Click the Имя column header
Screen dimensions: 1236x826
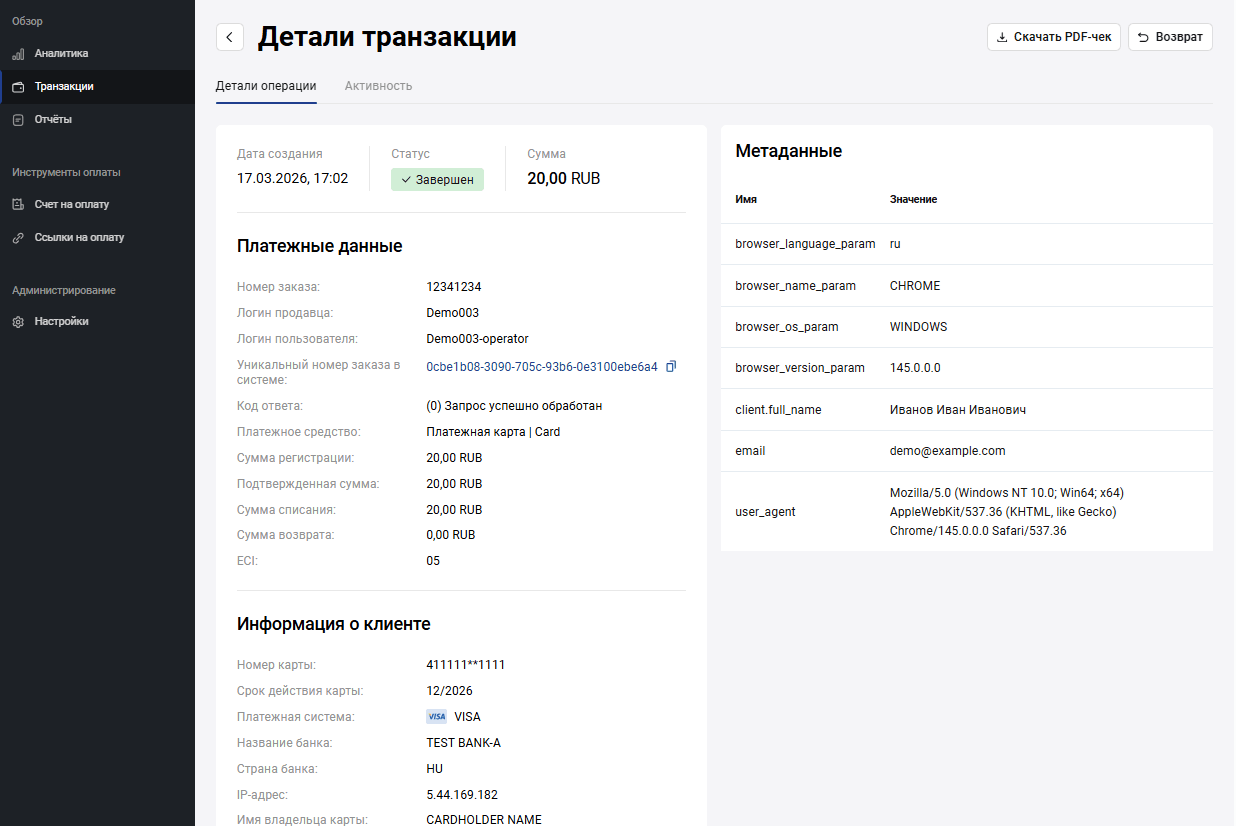746,200
